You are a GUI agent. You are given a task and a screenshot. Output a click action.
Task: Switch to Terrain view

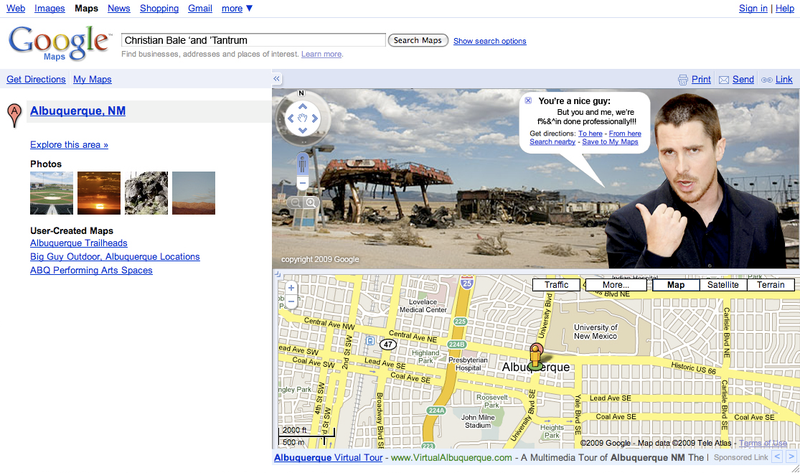click(770, 285)
